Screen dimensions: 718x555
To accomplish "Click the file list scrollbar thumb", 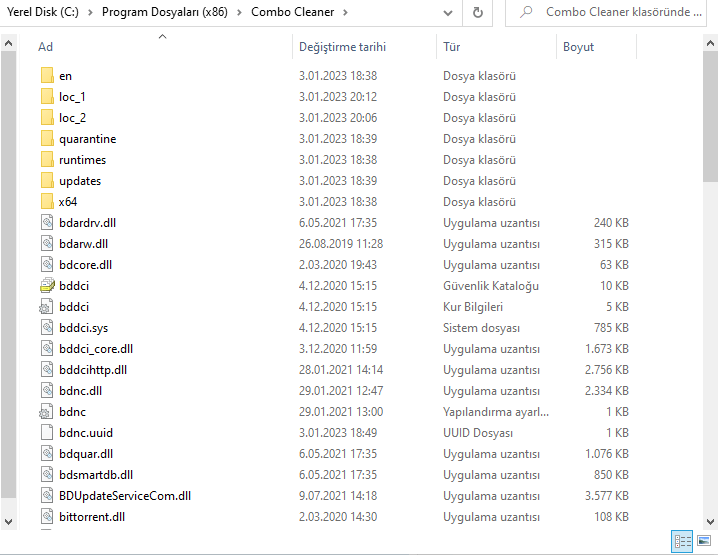I will click(x=710, y=117).
